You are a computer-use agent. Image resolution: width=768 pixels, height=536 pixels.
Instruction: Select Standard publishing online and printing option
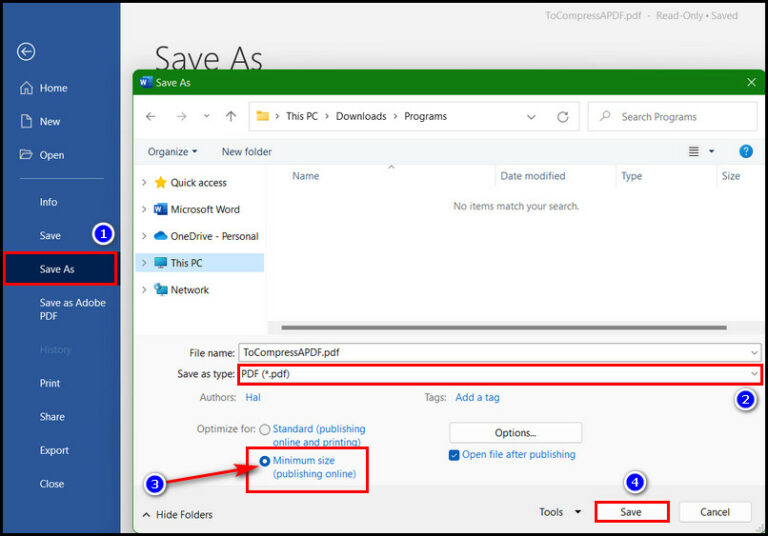[264, 430]
